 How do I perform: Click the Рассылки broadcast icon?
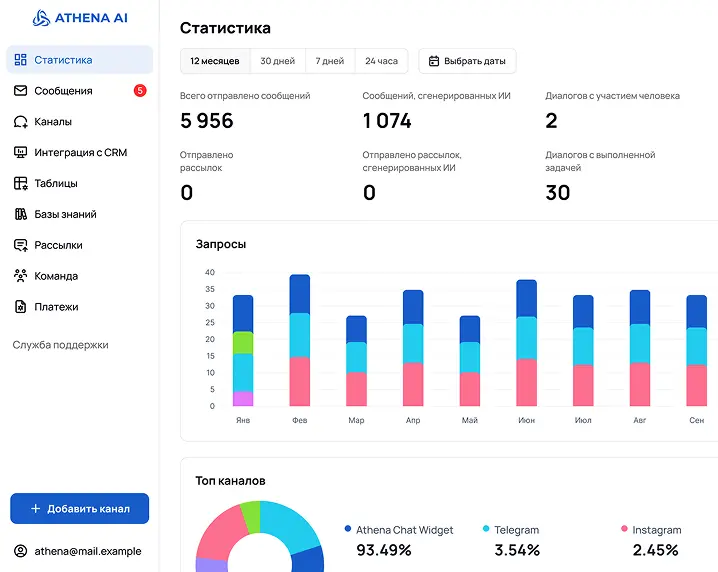coord(20,245)
